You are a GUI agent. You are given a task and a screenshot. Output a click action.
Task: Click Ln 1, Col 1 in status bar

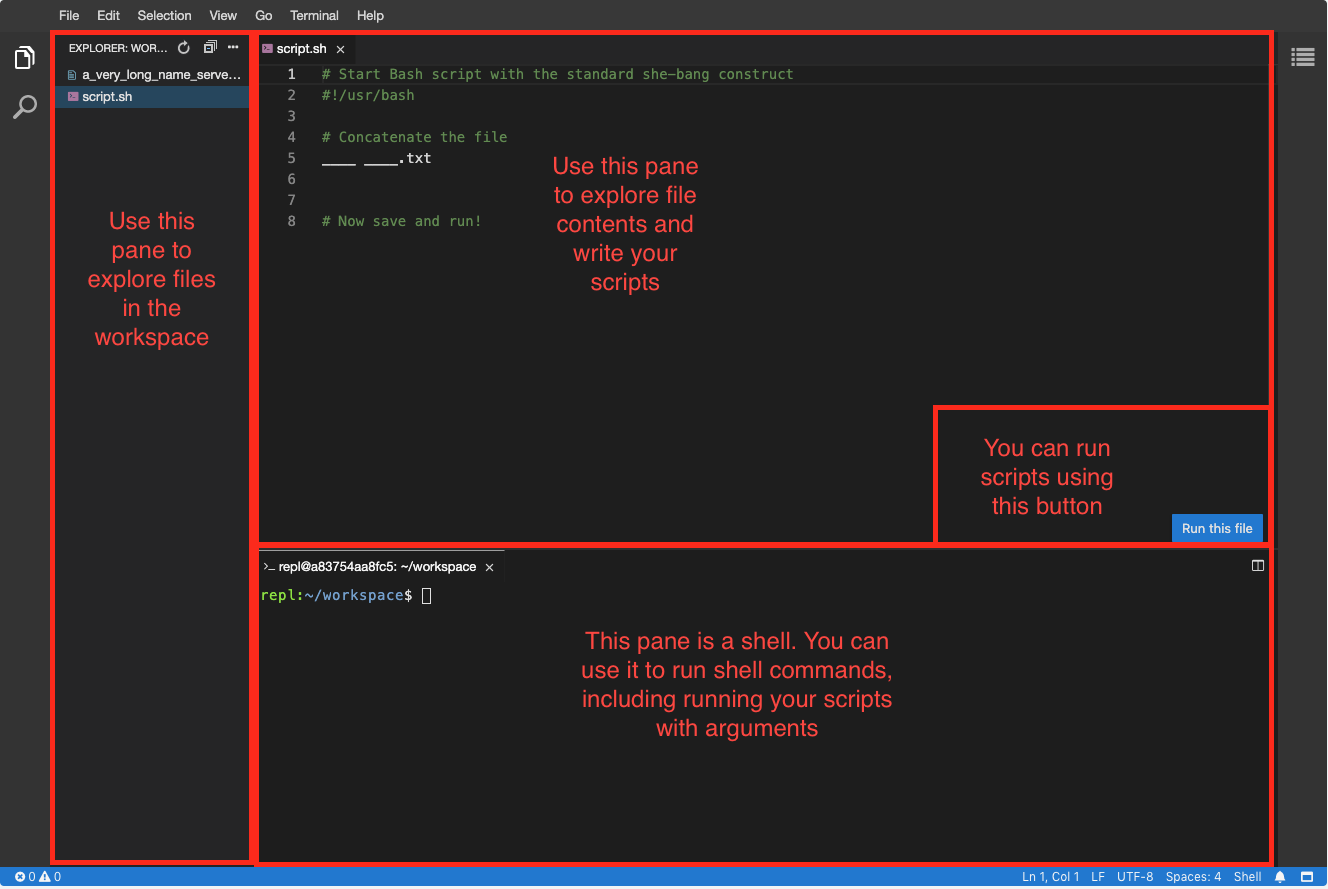pyautogui.click(x=1050, y=877)
